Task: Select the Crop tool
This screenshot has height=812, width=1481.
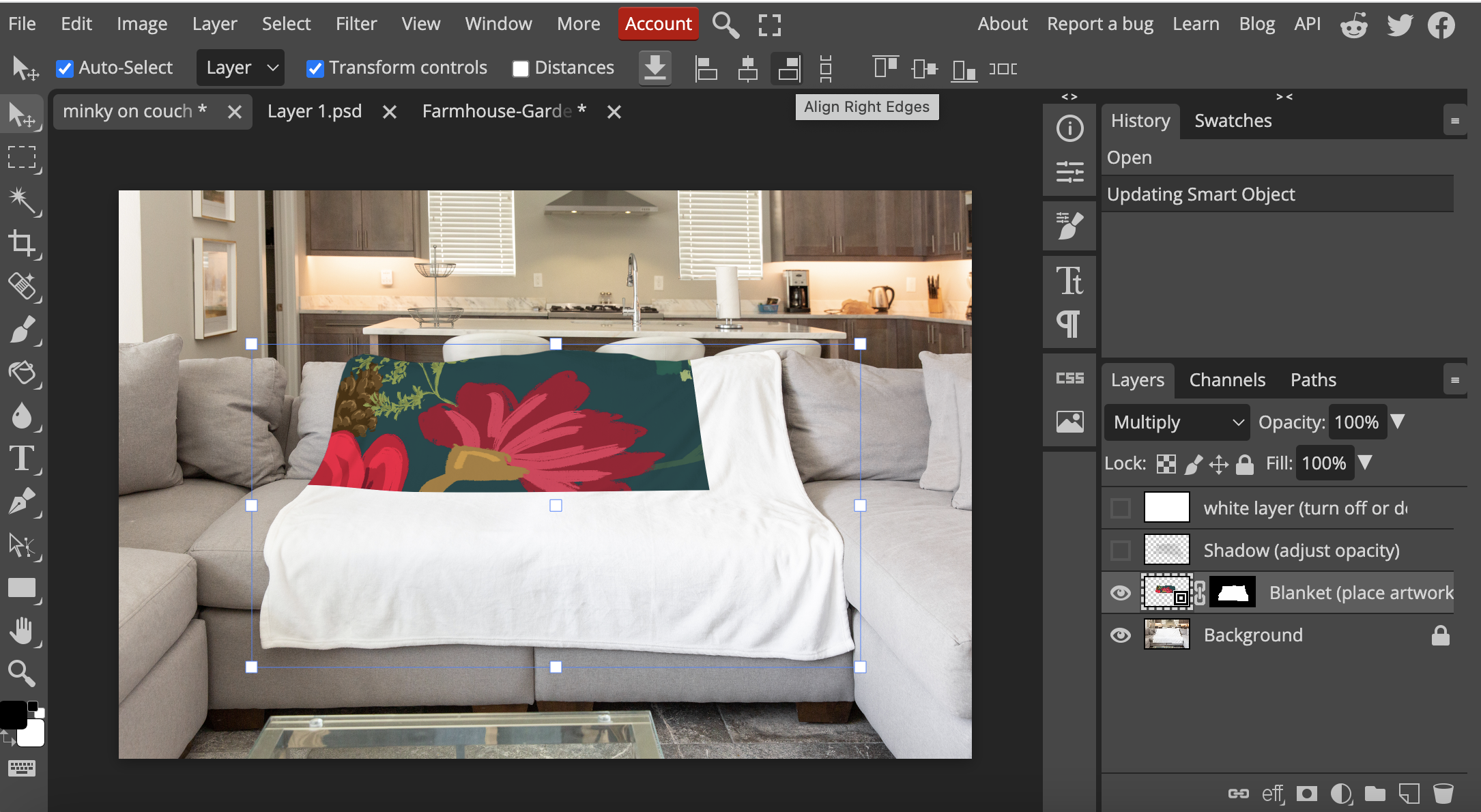Action: click(23, 244)
